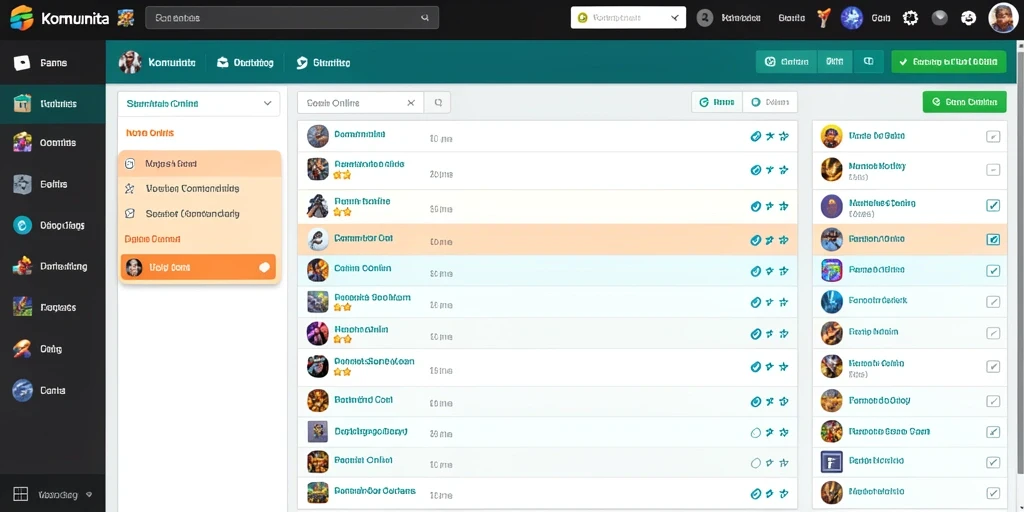The image size is (1024, 512).
Task: Click the outlined star icon in the first center row
Action: [784, 136]
